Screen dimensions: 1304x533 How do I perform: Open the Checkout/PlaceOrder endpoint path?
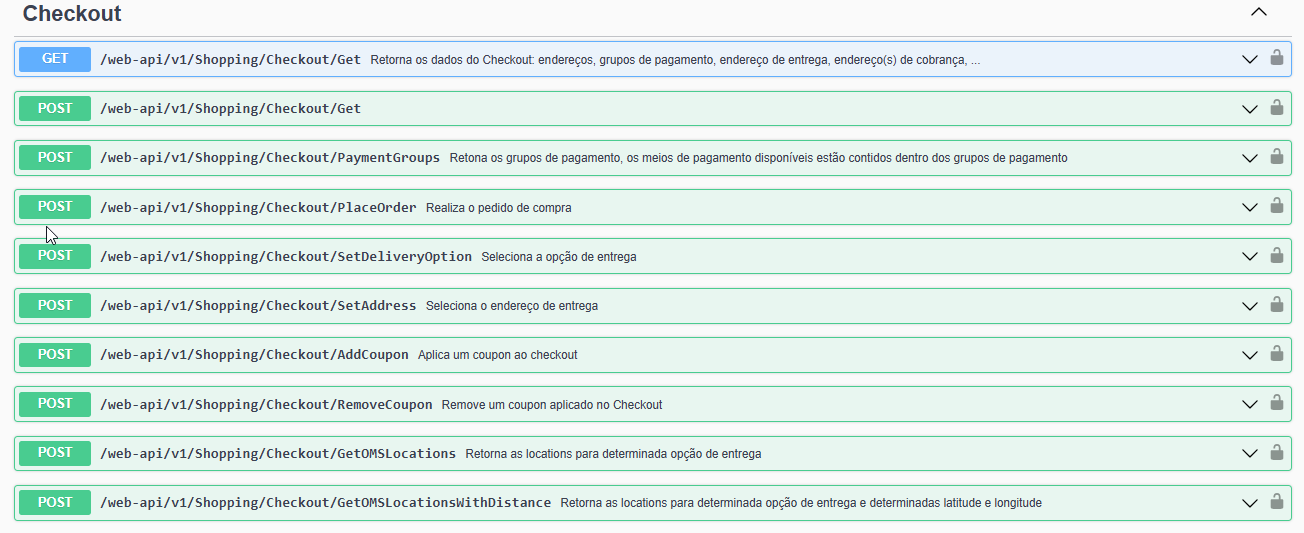(259, 207)
